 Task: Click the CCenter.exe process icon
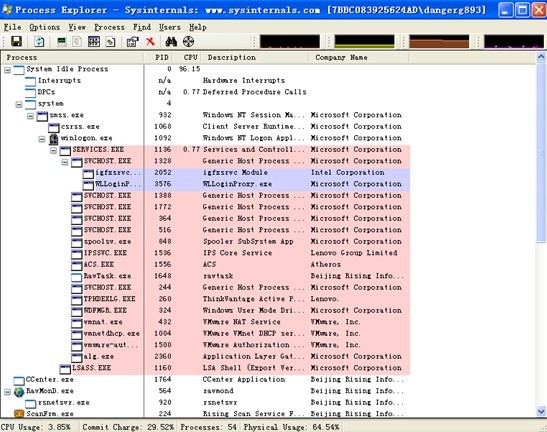point(19,380)
